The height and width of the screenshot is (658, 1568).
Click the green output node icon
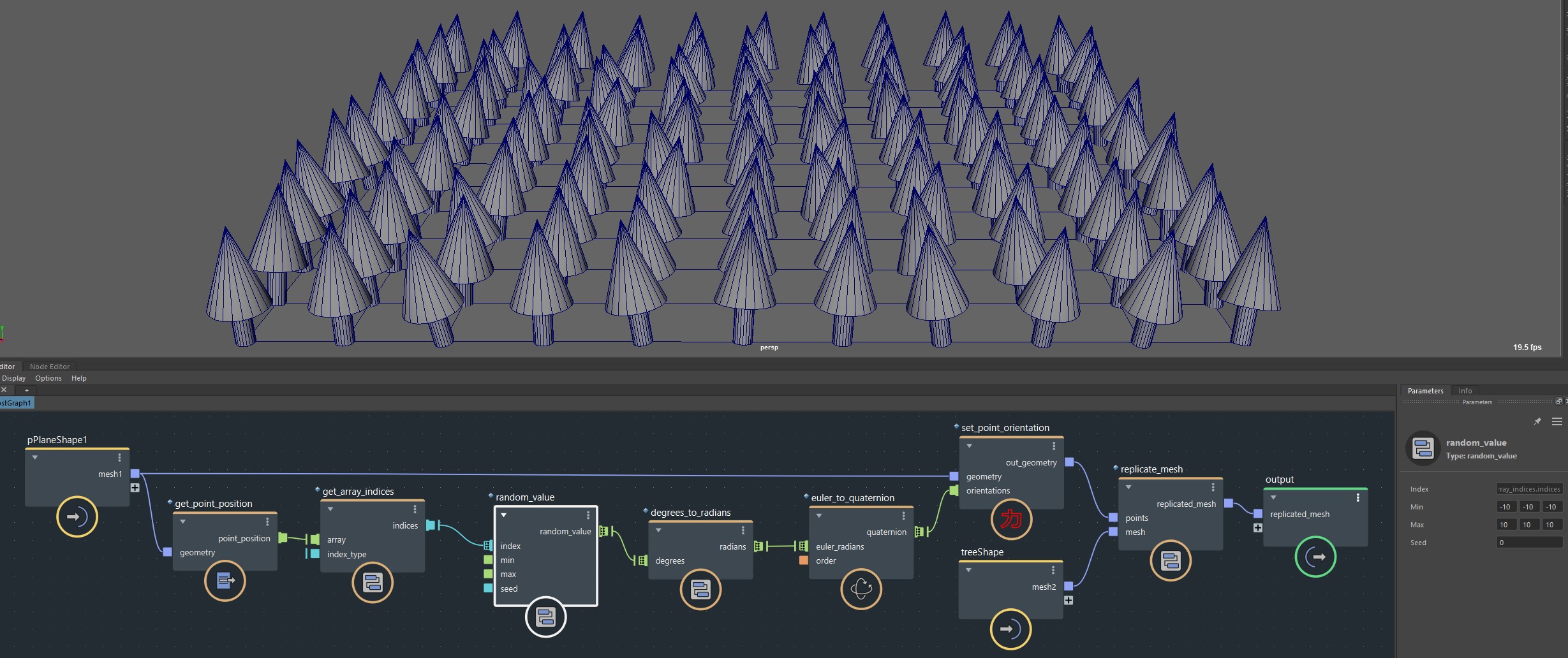coord(1315,557)
